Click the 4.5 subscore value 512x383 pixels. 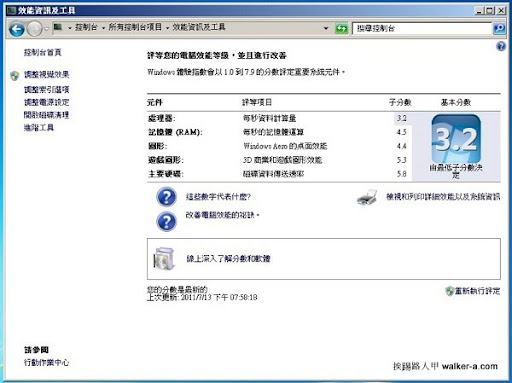coord(402,132)
